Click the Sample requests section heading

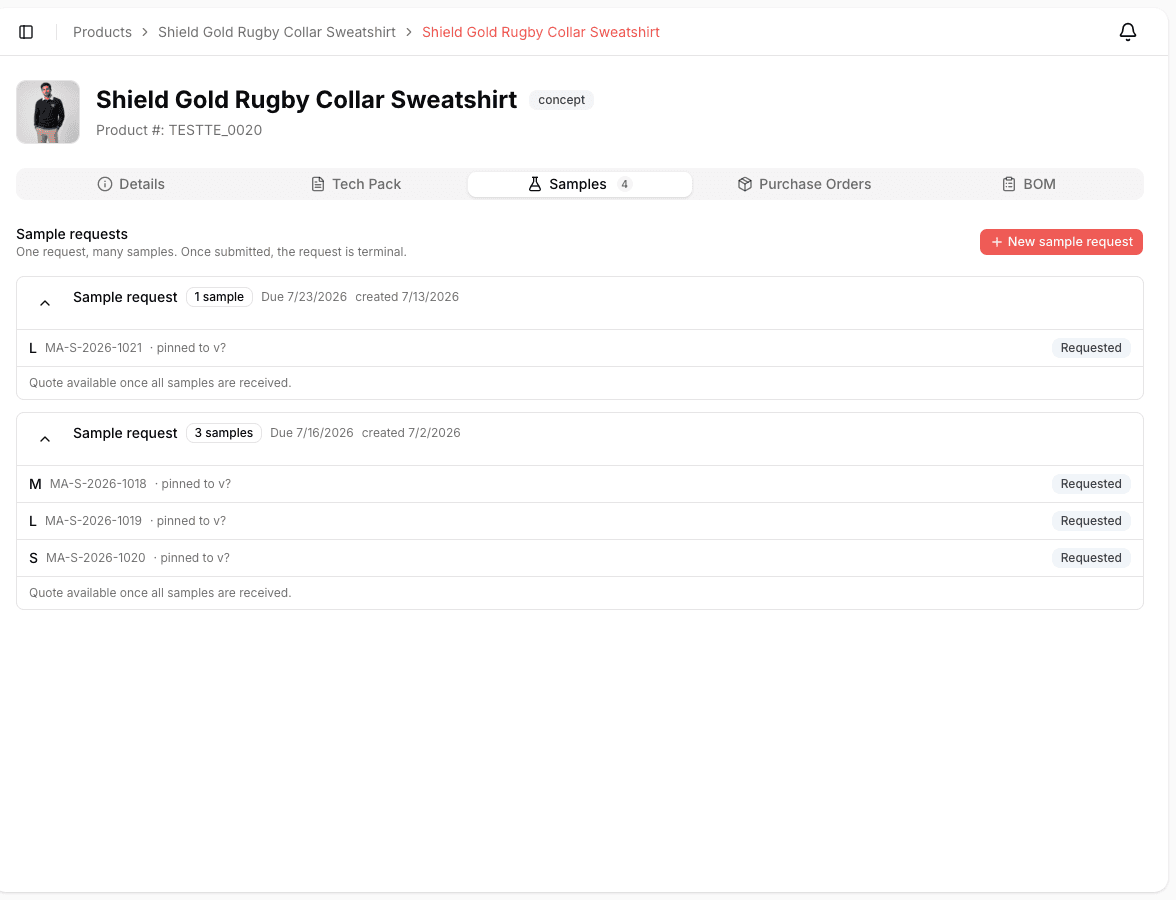[72, 234]
